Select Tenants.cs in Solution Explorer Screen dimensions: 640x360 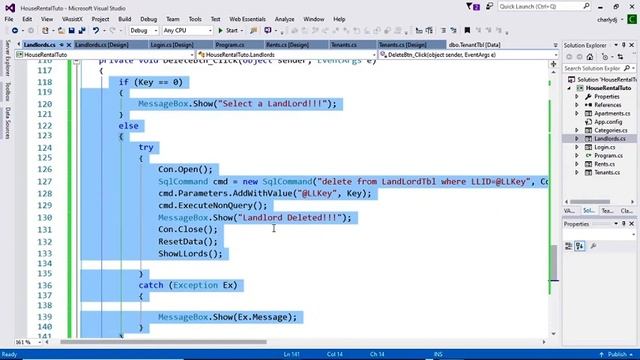click(x=607, y=172)
